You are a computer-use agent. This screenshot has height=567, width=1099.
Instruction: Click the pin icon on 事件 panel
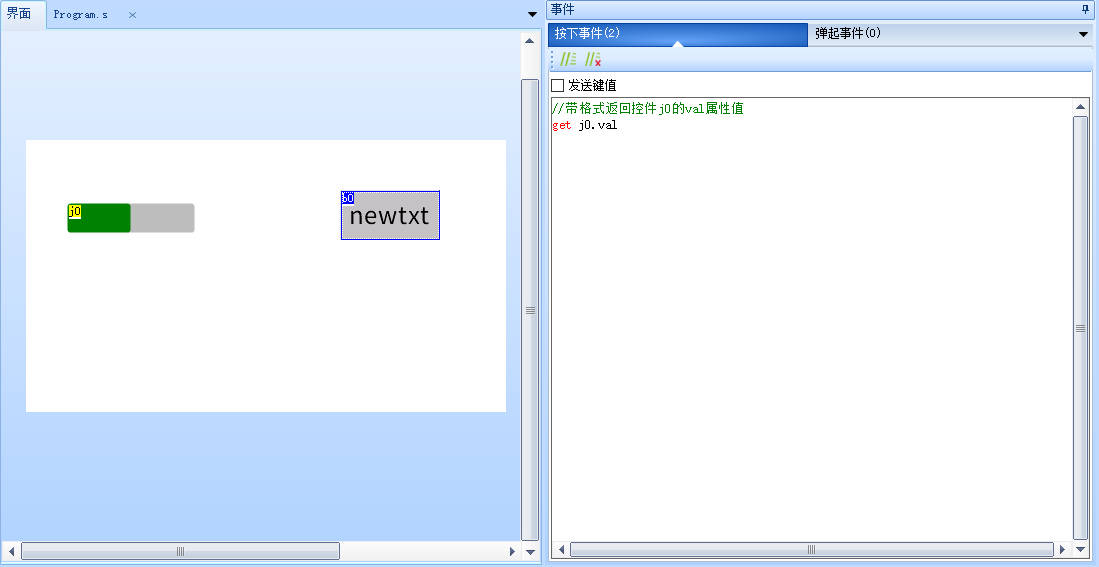coord(1086,9)
